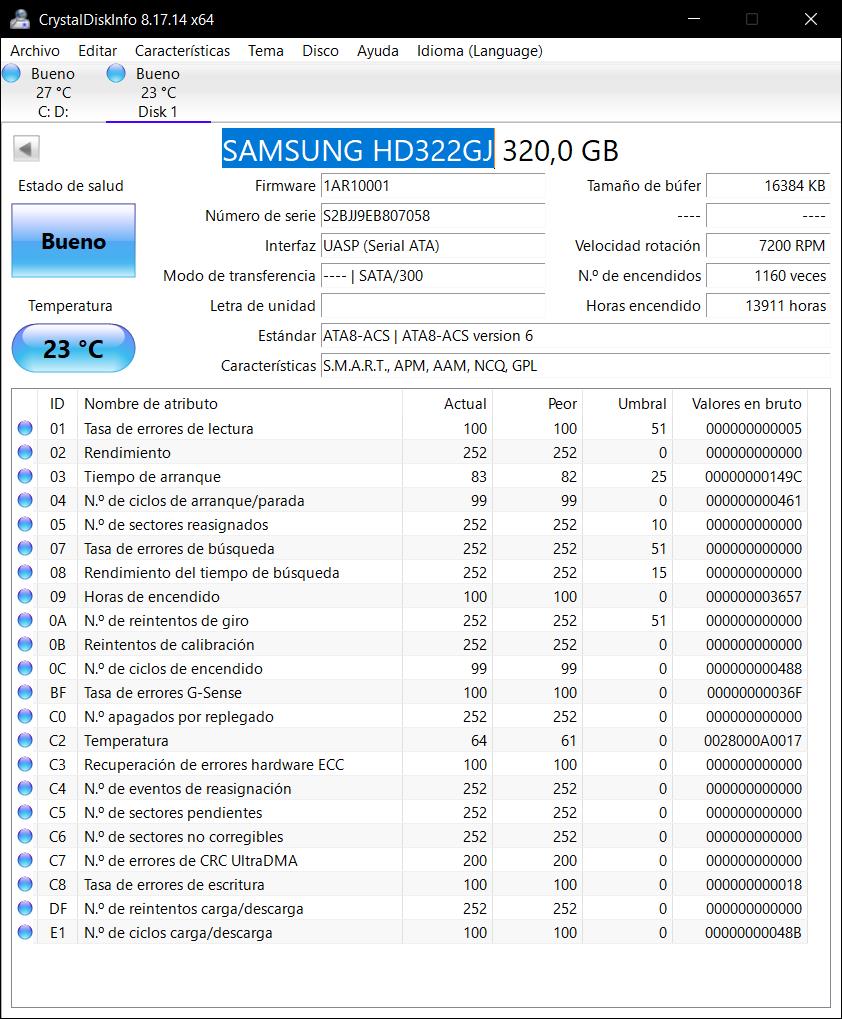Click the ID column header
842x1019 pixels.
tap(57, 404)
